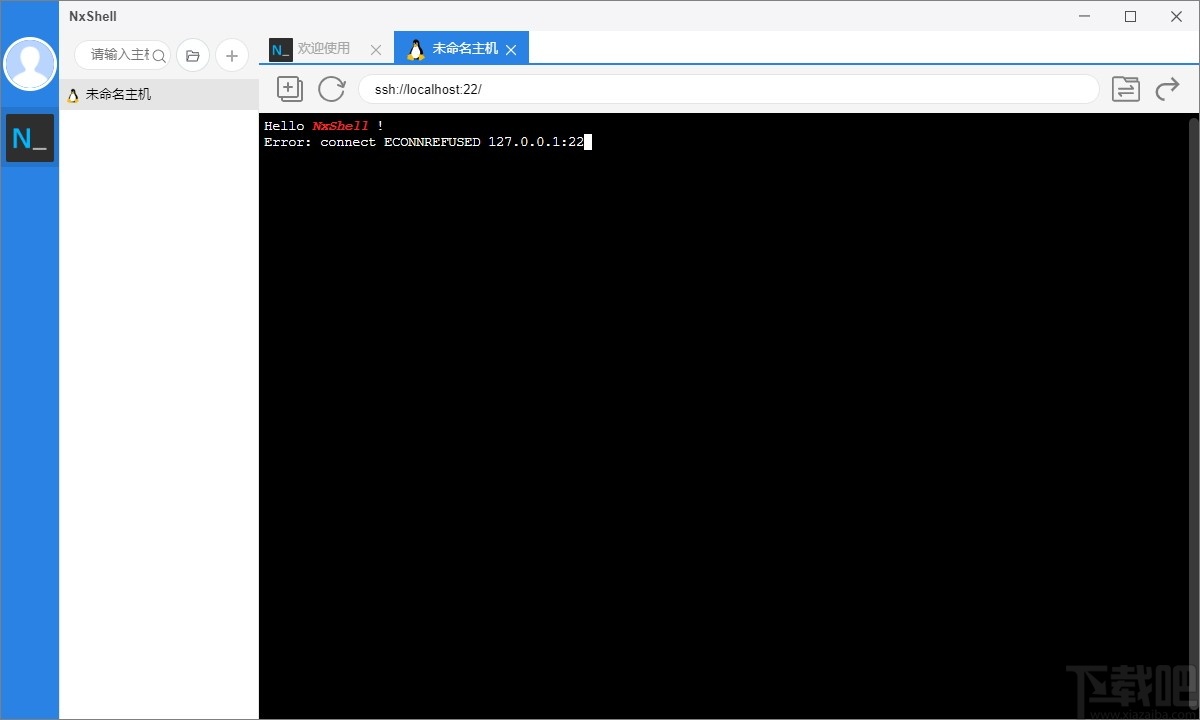The width and height of the screenshot is (1200, 720).
Task: Switch to the 欢迎使用 tab
Action: pyautogui.click(x=324, y=48)
